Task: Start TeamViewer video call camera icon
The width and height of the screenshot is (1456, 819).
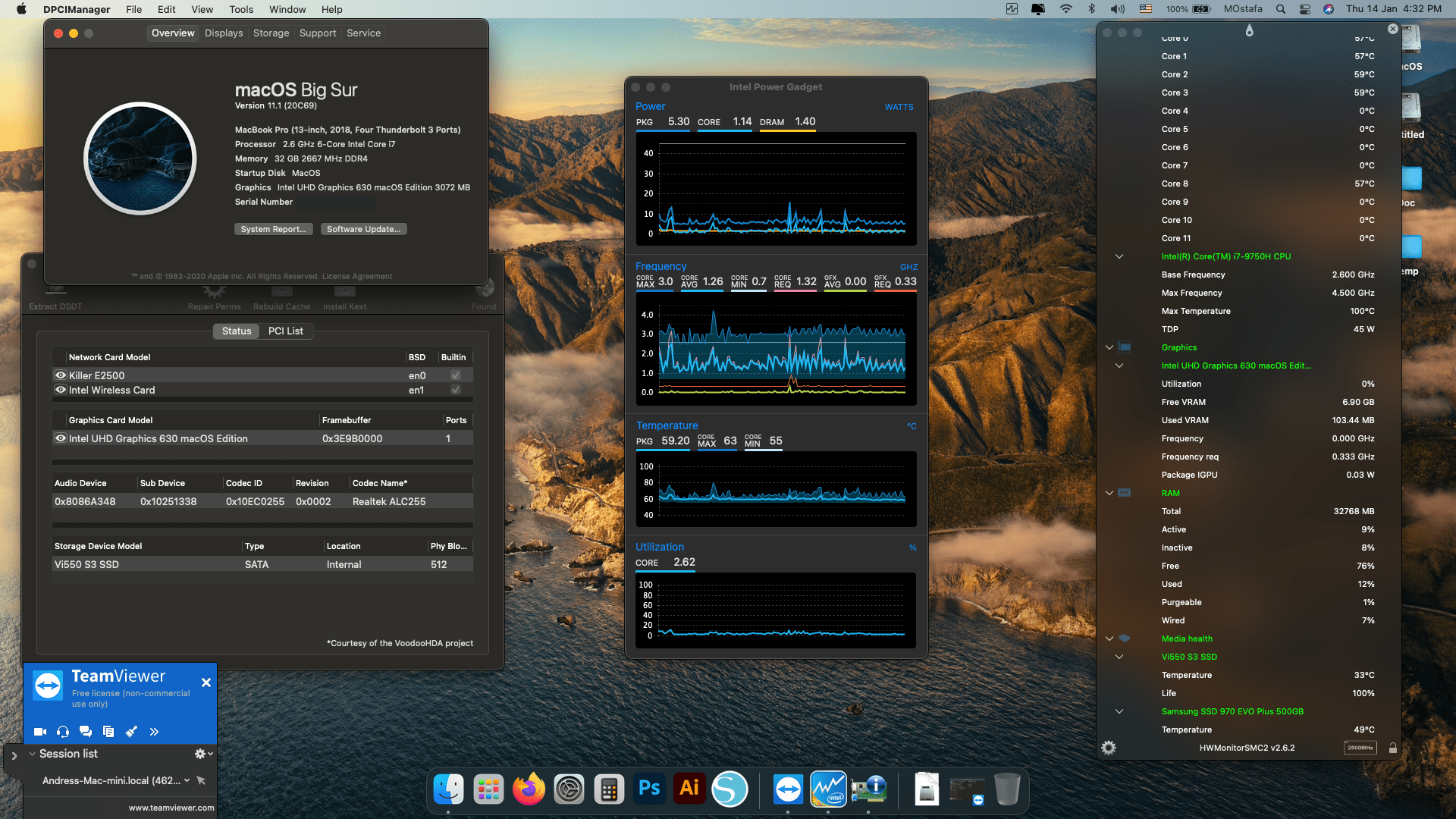Action: pyautogui.click(x=40, y=732)
